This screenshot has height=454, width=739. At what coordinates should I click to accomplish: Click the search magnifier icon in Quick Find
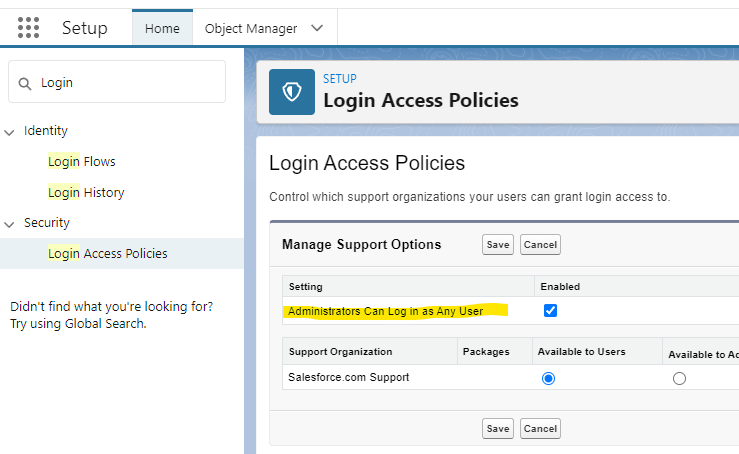pos(25,83)
